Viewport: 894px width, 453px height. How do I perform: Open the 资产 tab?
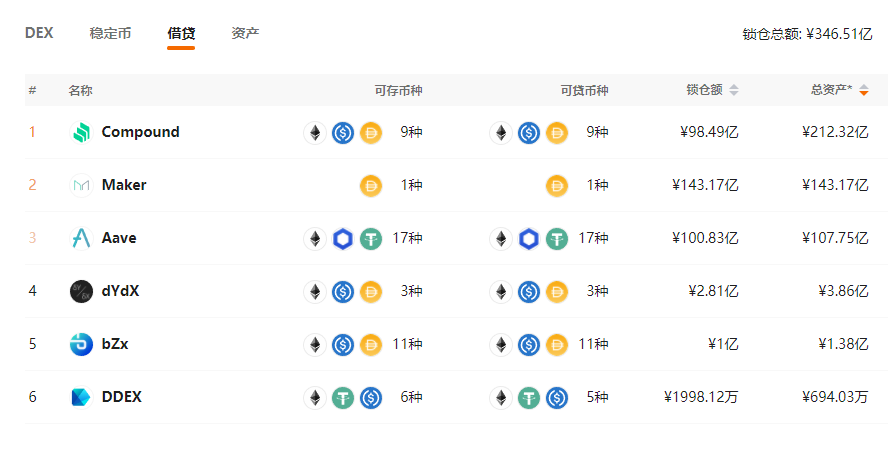(246, 33)
